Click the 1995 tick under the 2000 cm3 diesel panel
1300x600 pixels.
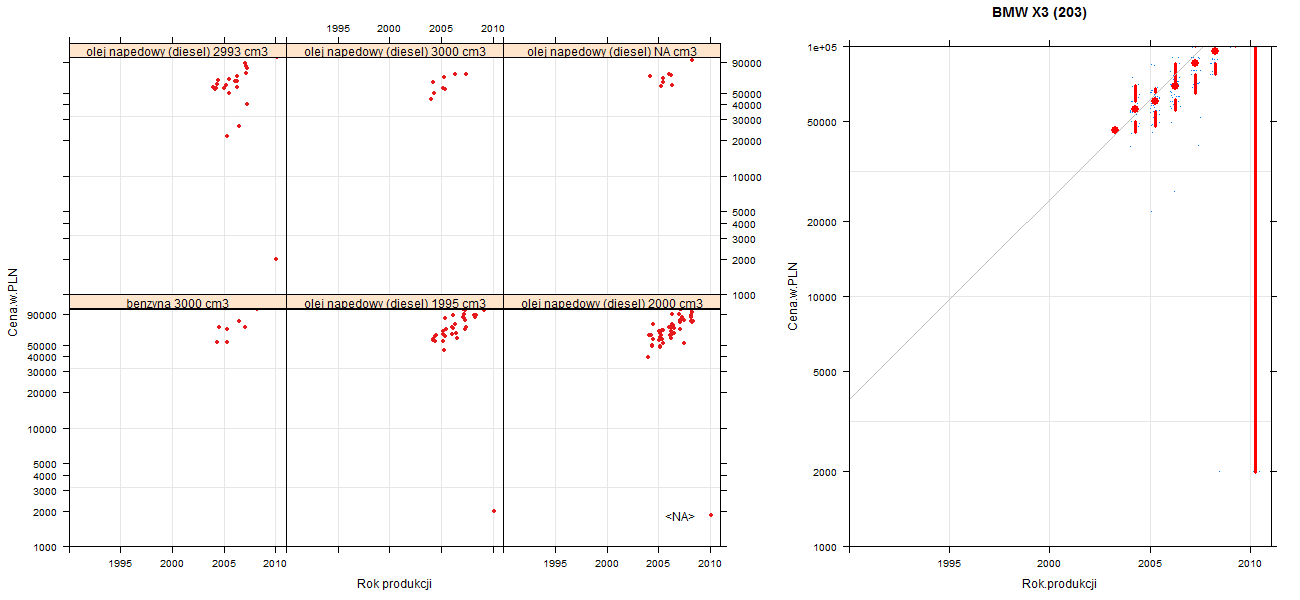[x=555, y=563]
